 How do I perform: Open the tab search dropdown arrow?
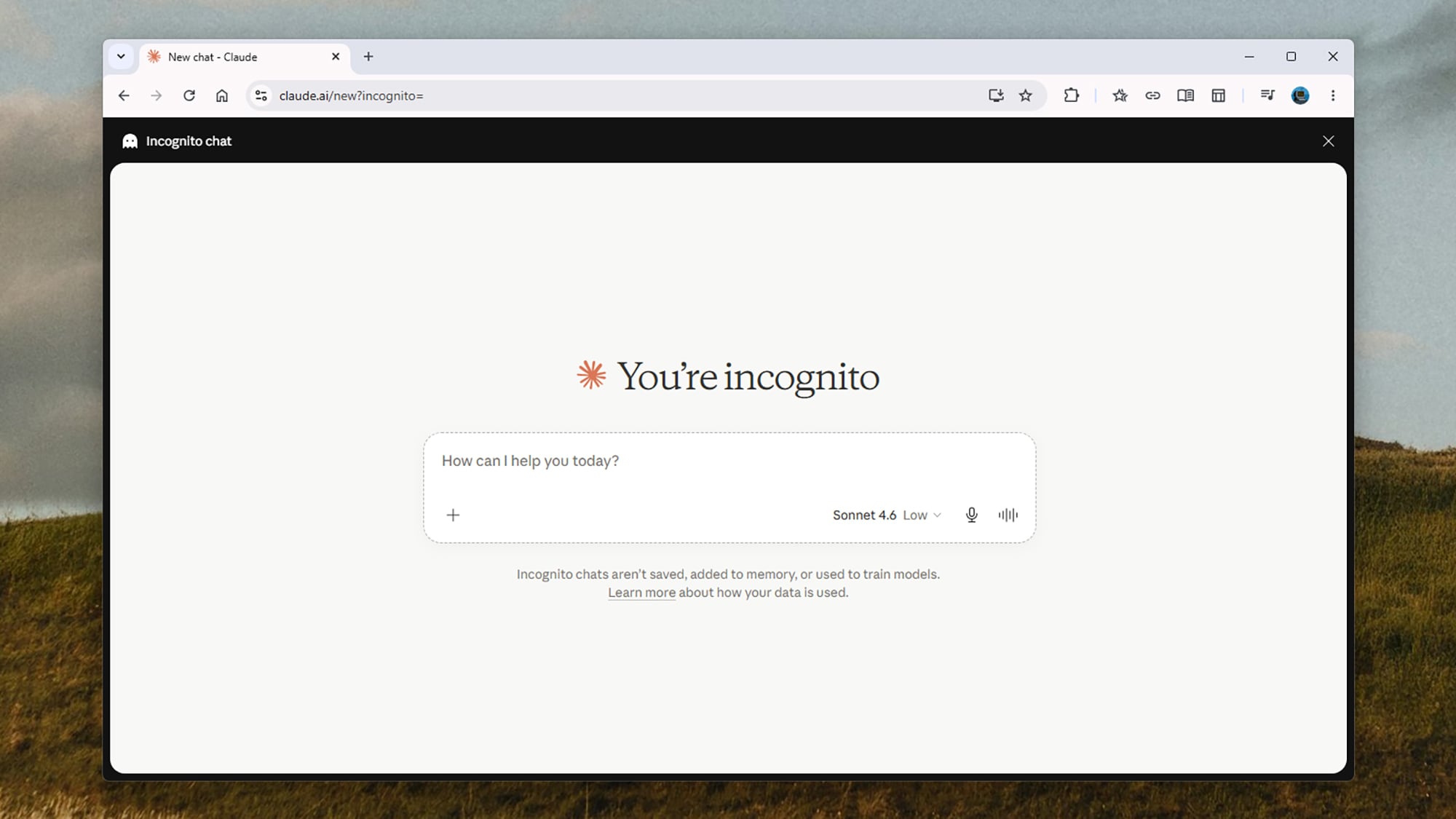point(121,57)
